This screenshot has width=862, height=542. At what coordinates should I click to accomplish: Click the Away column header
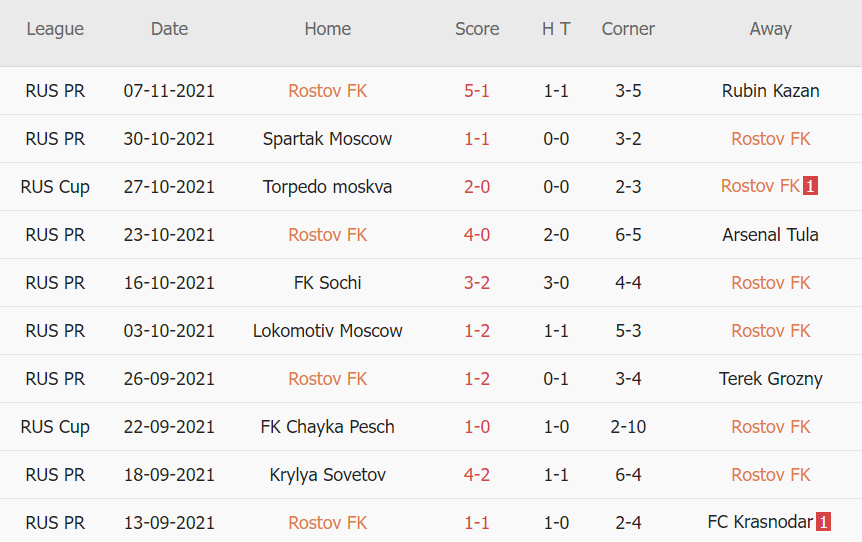770,29
